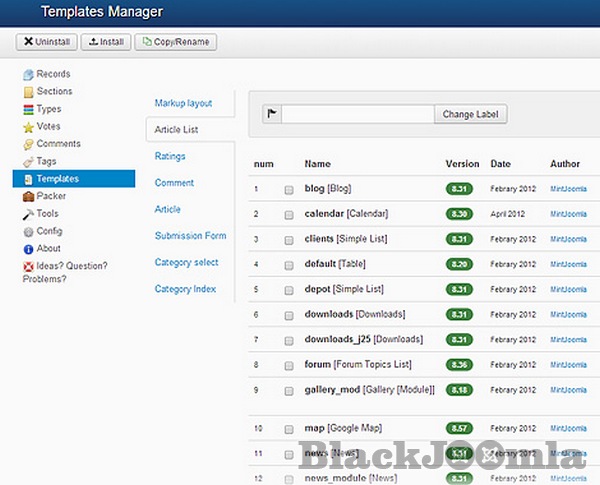Click the Copy/Rename button
600x485 pixels.
pos(176,42)
